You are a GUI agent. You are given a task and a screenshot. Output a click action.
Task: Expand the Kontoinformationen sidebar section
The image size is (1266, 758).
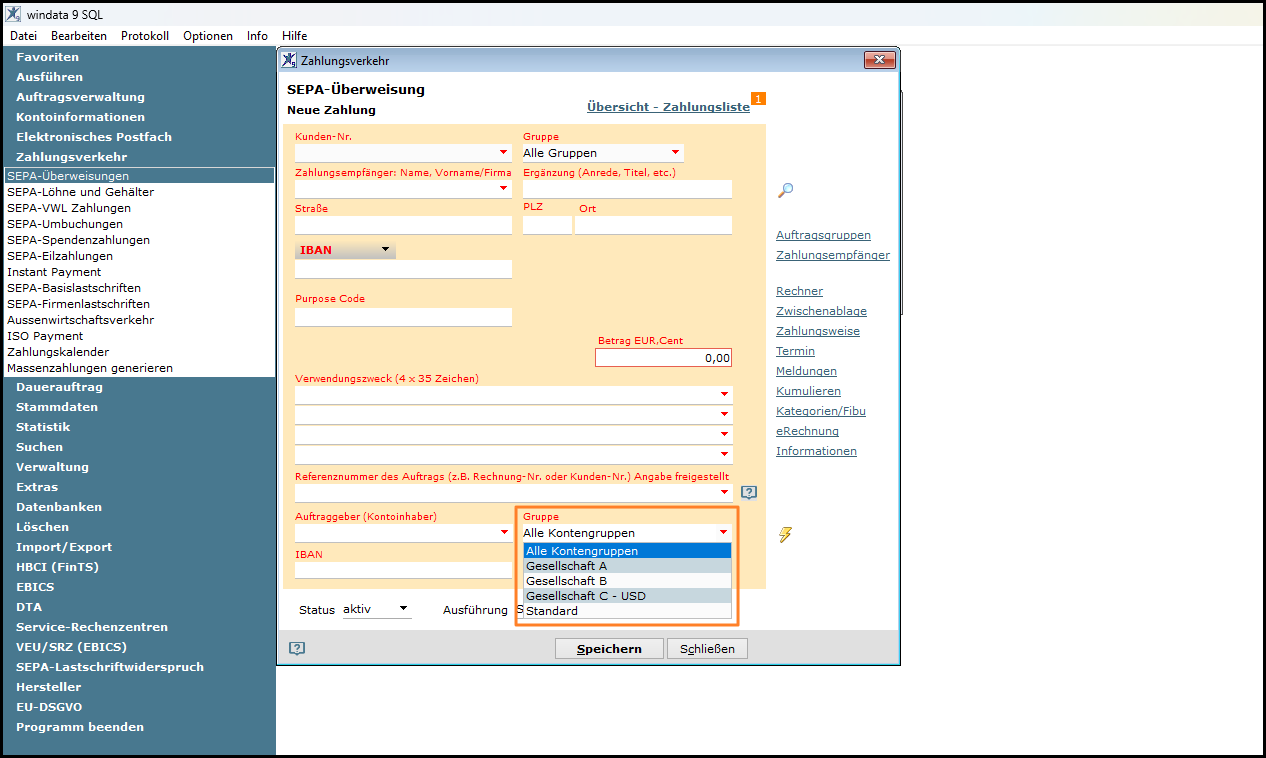[x=80, y=117]
